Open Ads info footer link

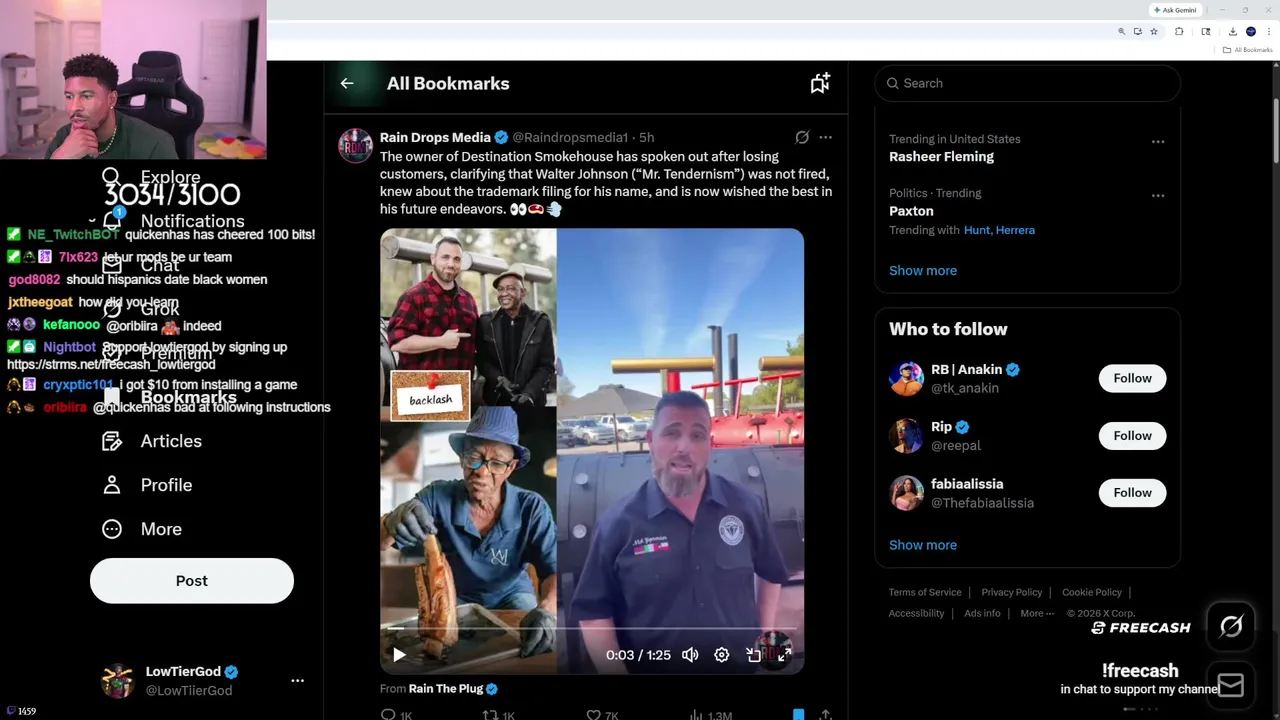pyautogui.click(x=982, y=613)
